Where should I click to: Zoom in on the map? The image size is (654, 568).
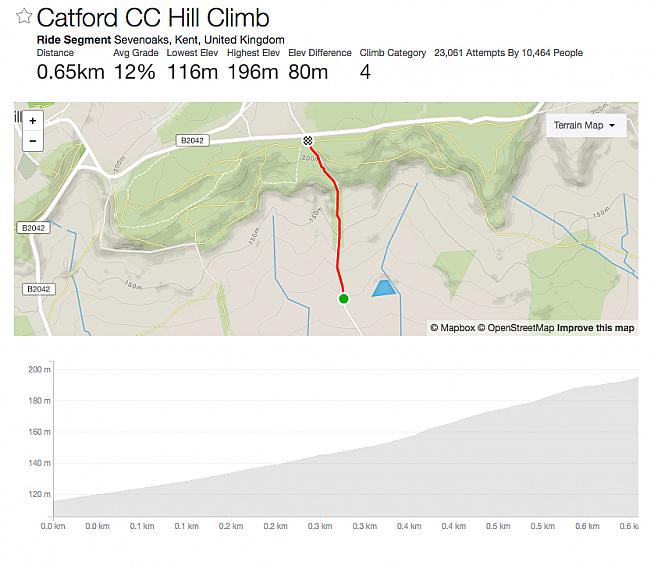pos(33,121)
